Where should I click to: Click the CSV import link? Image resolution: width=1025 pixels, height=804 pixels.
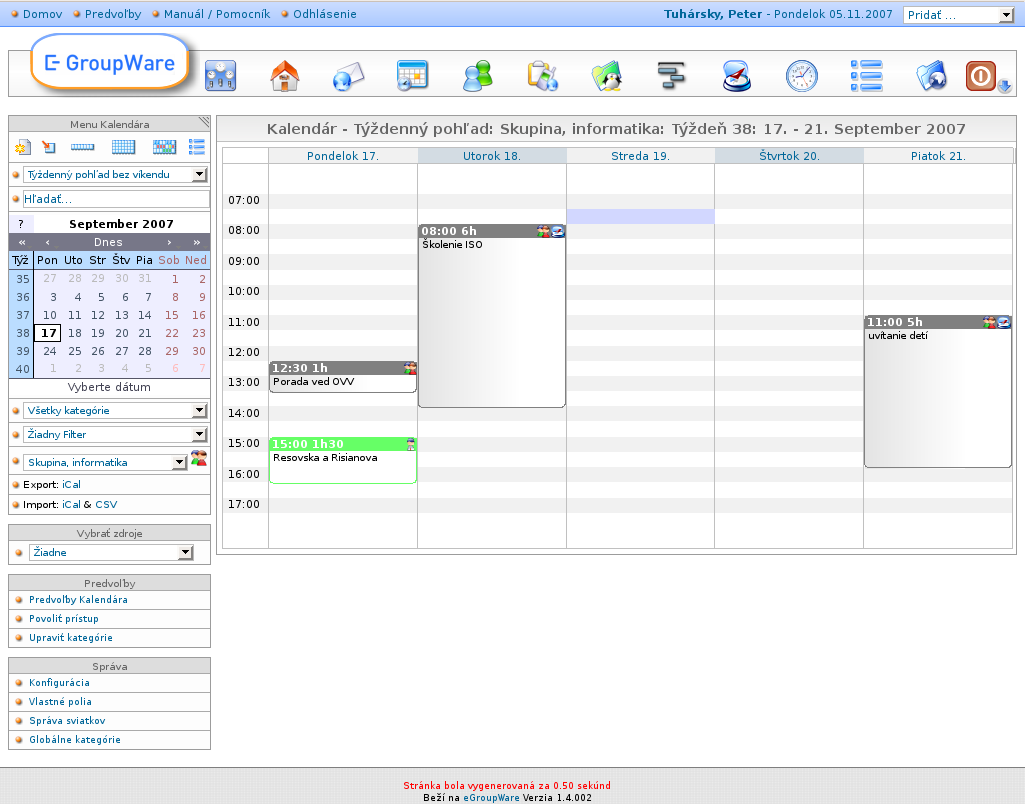click(x=107, y=505)
